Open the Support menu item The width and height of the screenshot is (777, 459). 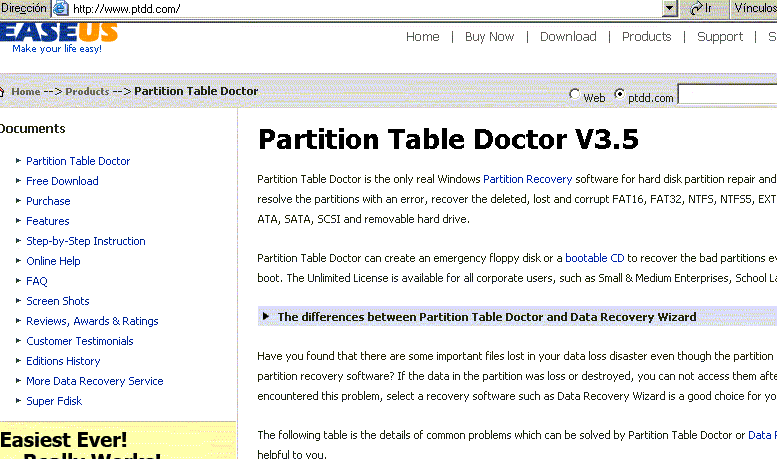(720, 37)
